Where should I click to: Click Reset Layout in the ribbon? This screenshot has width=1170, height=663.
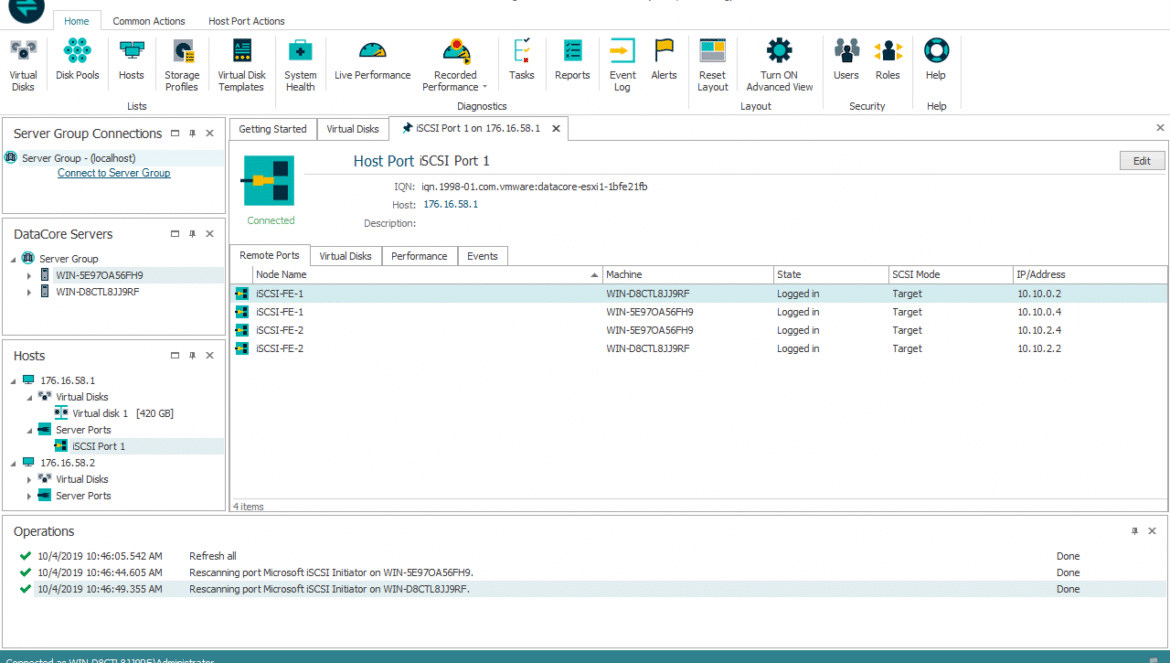tap(713, 65)
